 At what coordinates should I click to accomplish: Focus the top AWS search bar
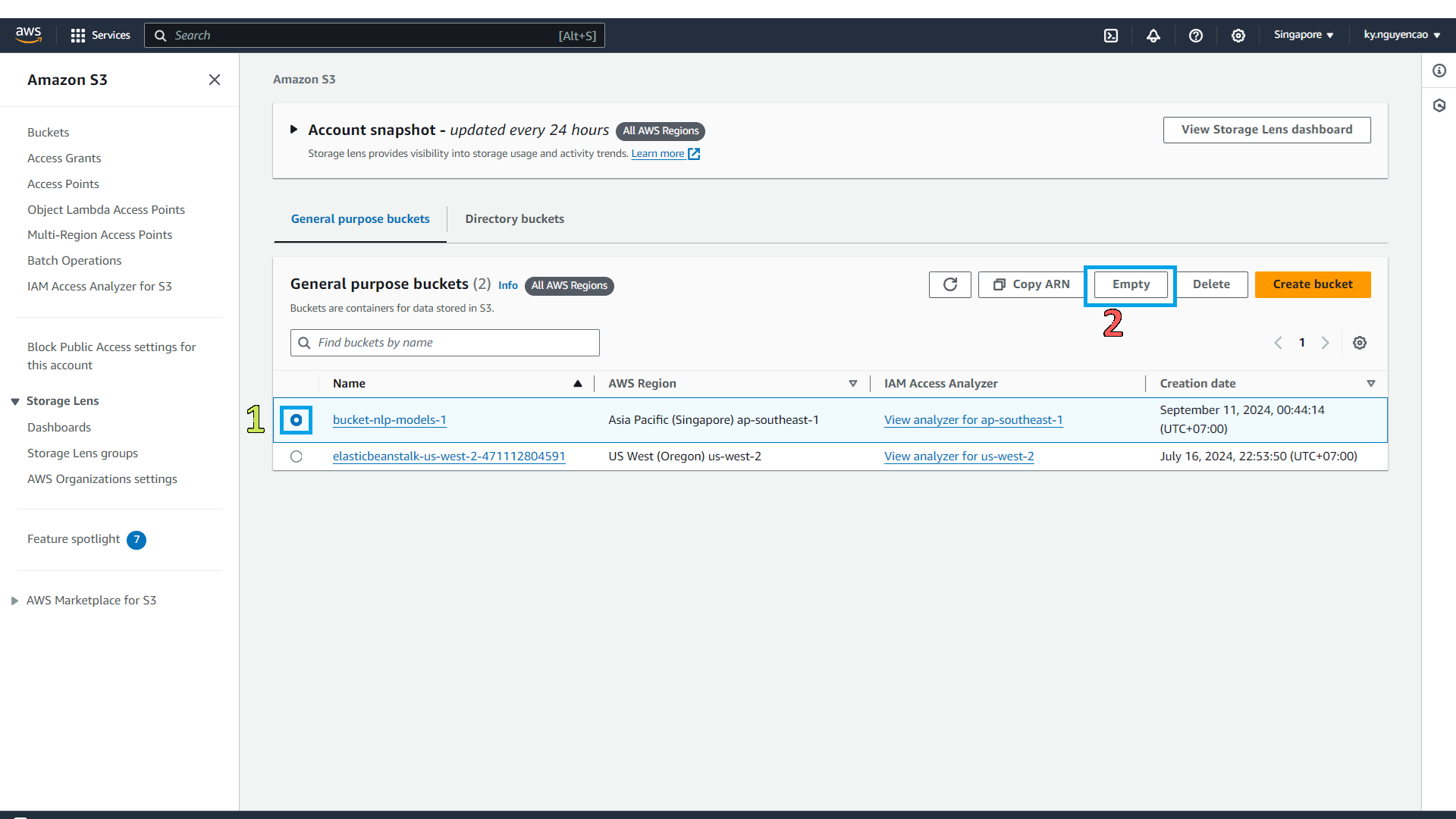[375, 36]
